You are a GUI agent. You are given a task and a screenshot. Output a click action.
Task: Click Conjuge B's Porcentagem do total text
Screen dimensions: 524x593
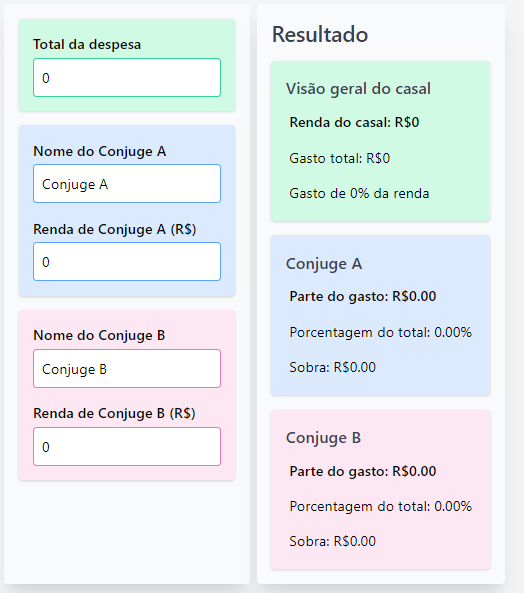pos(381,506)
